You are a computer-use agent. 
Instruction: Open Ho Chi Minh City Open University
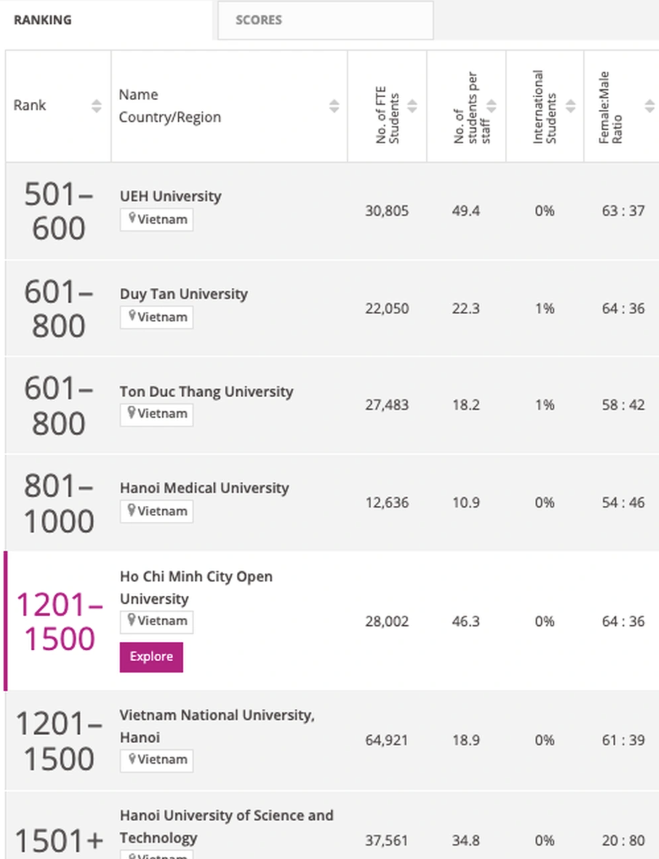[196, 587]
